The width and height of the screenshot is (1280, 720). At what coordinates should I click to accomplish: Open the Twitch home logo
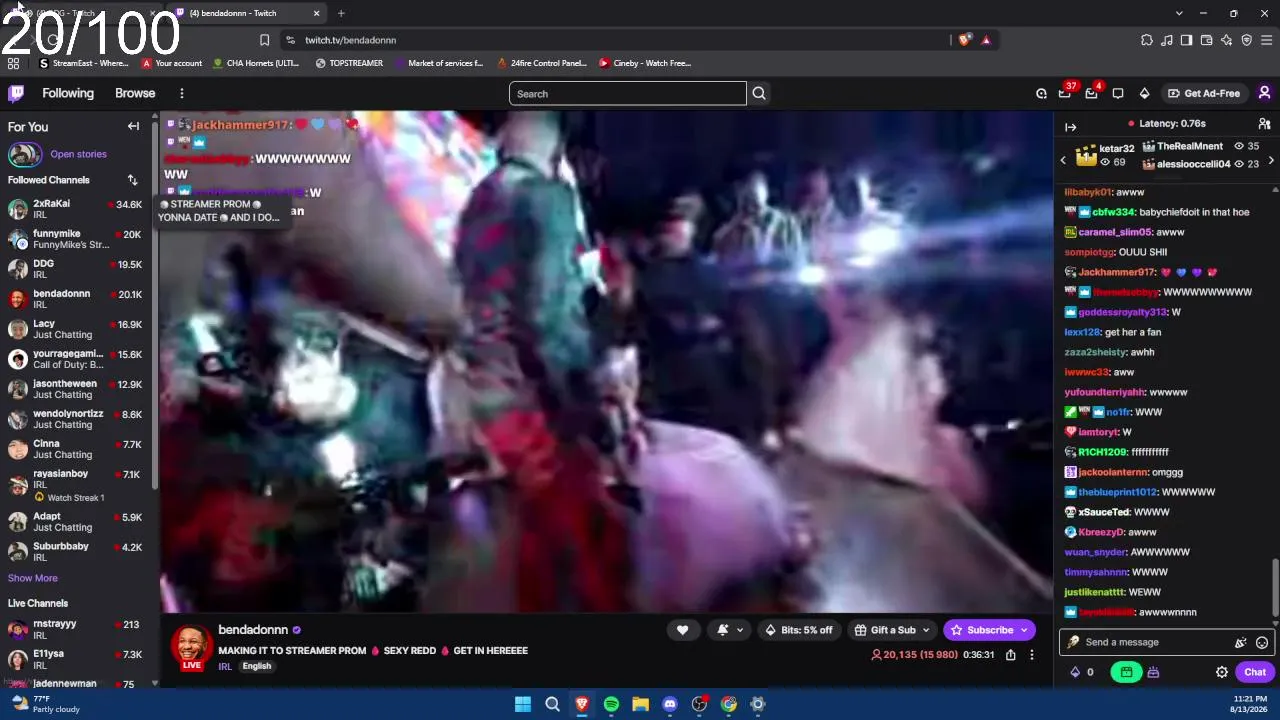point(16,93)
